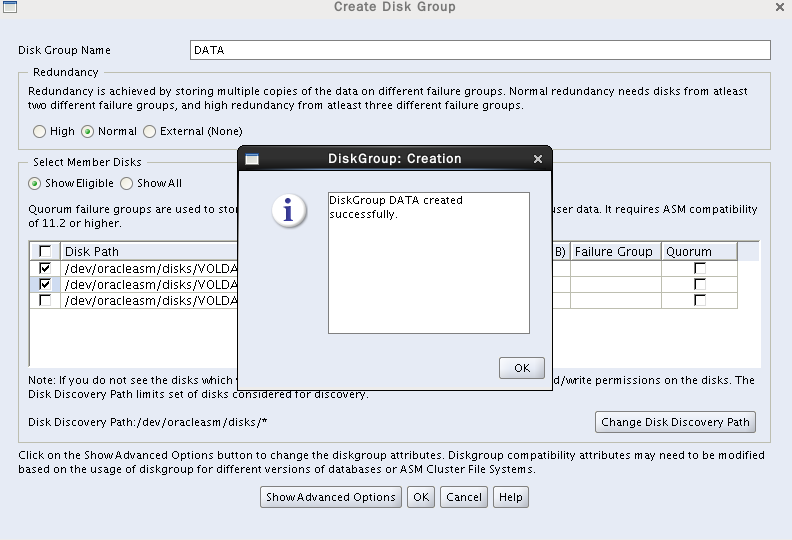Click the Disk Group Name field

480,50
